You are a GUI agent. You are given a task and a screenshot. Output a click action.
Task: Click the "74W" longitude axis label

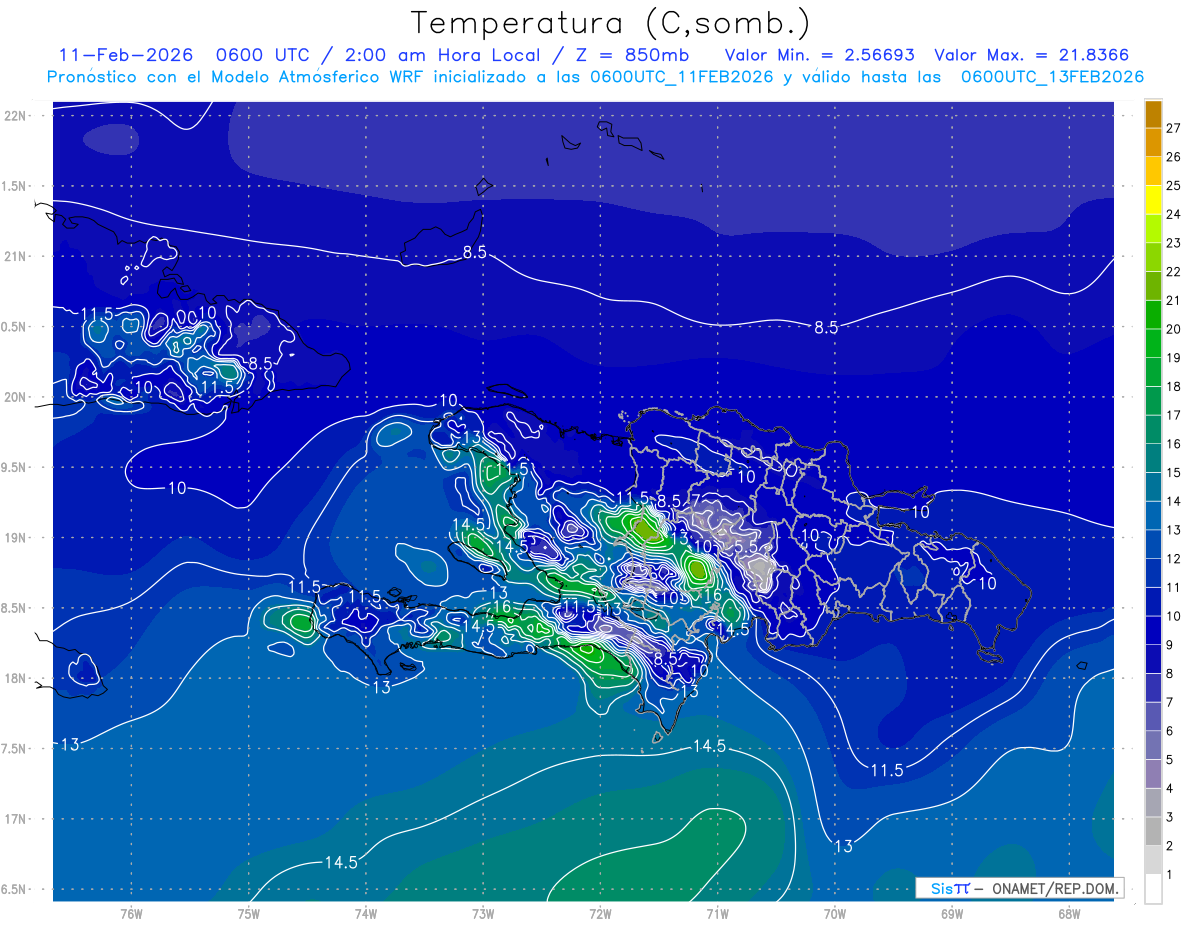pyautogui.click(x=366, y=913)
